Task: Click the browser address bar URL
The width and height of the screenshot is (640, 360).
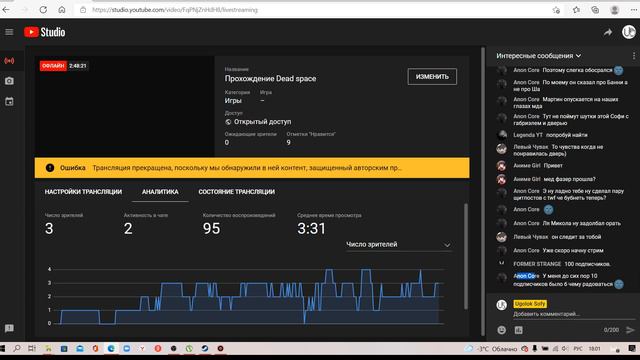Action: click(175, 10)
